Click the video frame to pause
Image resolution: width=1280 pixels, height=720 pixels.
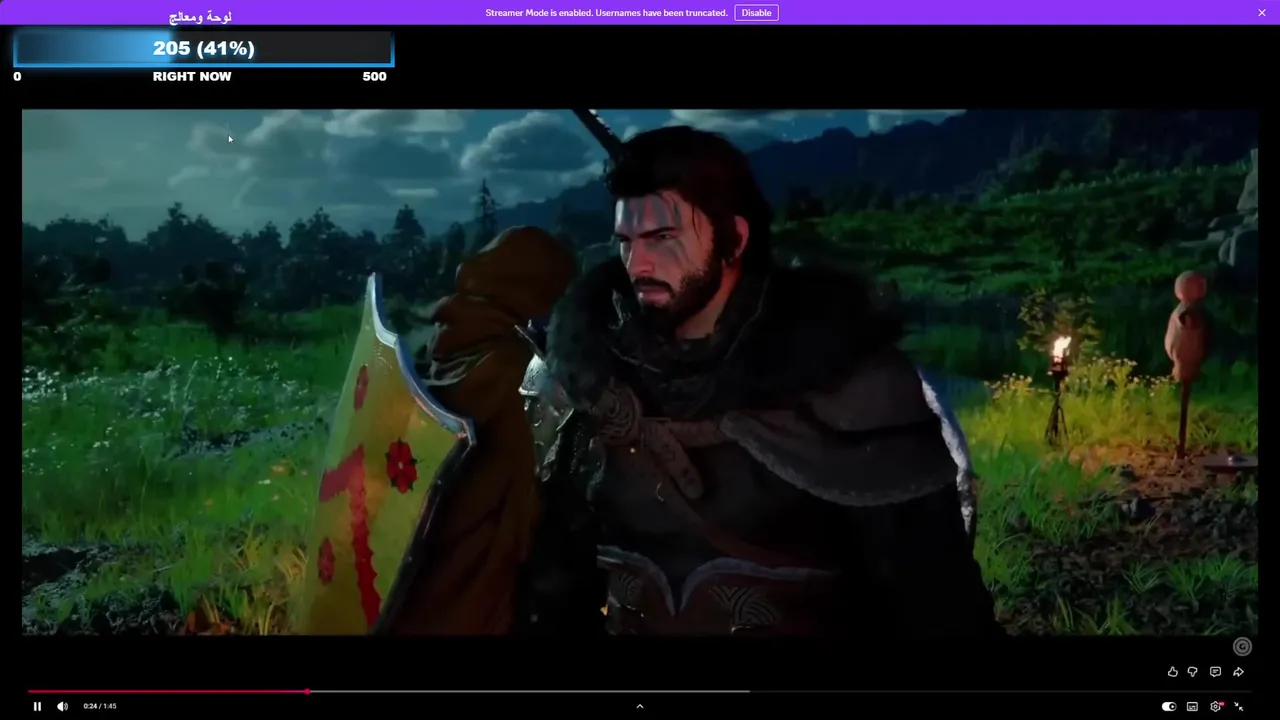tap(640, 372)
